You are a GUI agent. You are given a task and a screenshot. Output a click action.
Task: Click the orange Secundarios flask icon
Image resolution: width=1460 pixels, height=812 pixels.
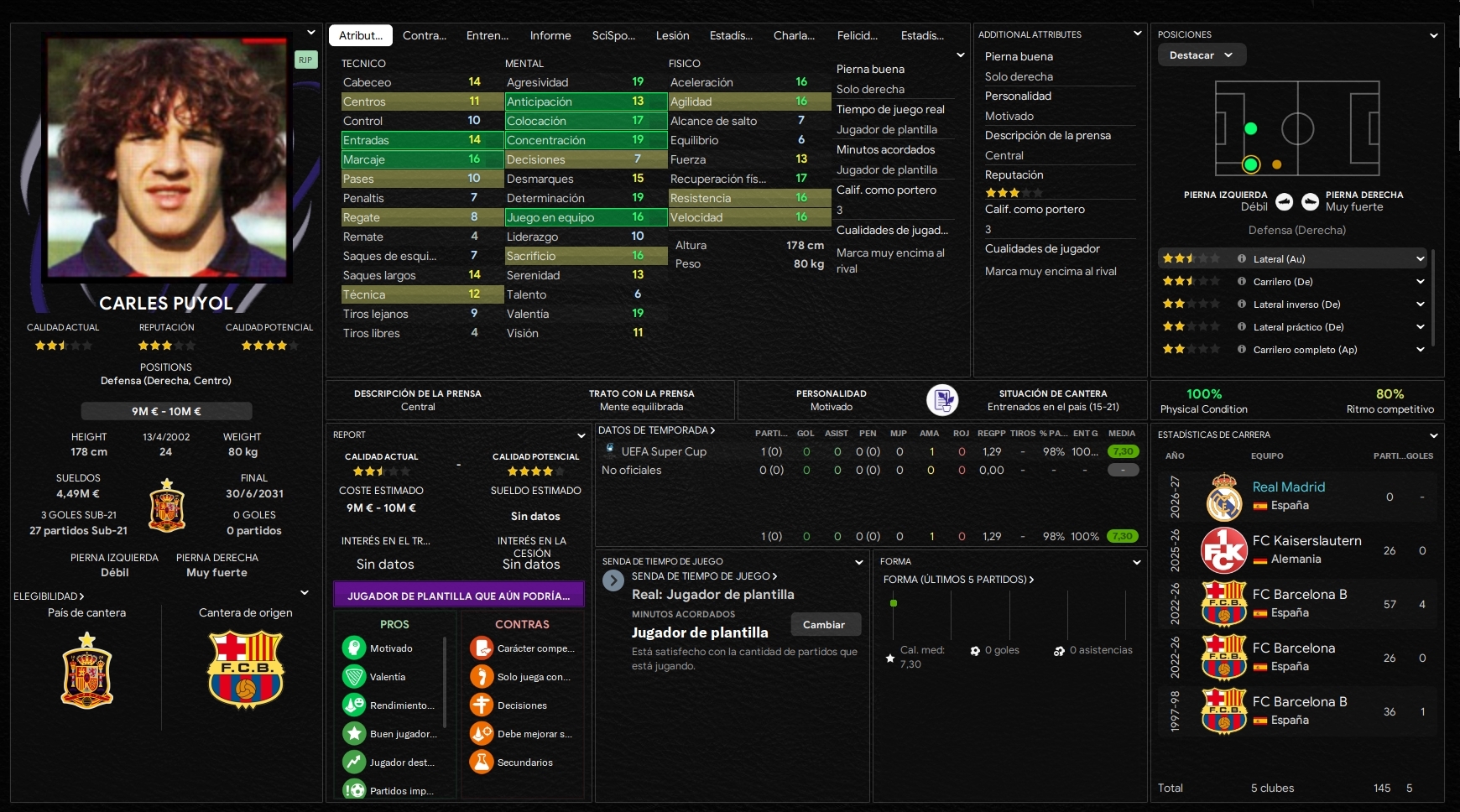click(482, 762)
